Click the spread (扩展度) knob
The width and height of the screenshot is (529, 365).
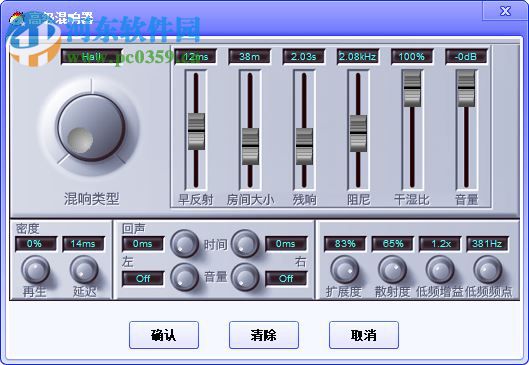344,270
